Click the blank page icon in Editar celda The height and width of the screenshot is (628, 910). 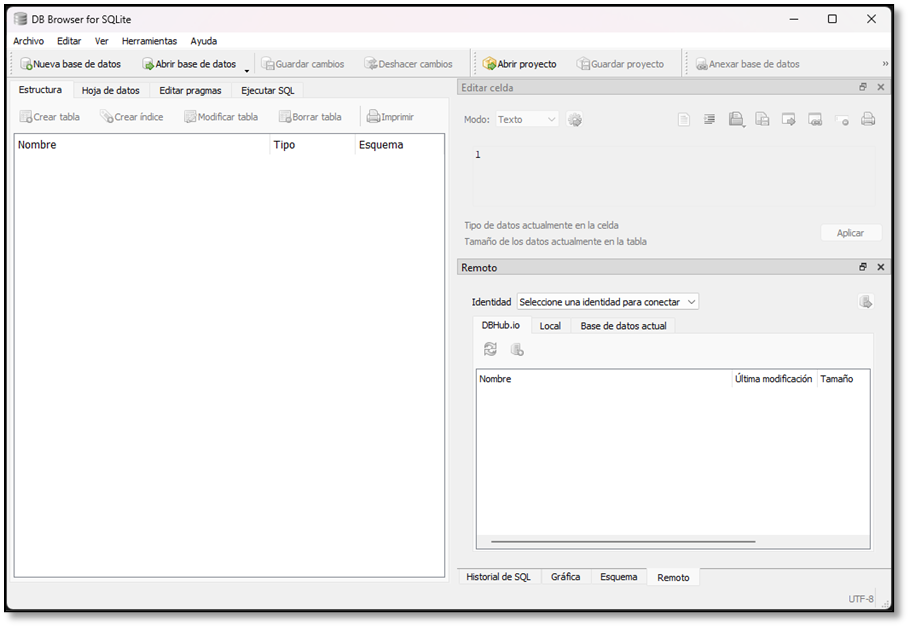tap(684, 120)
